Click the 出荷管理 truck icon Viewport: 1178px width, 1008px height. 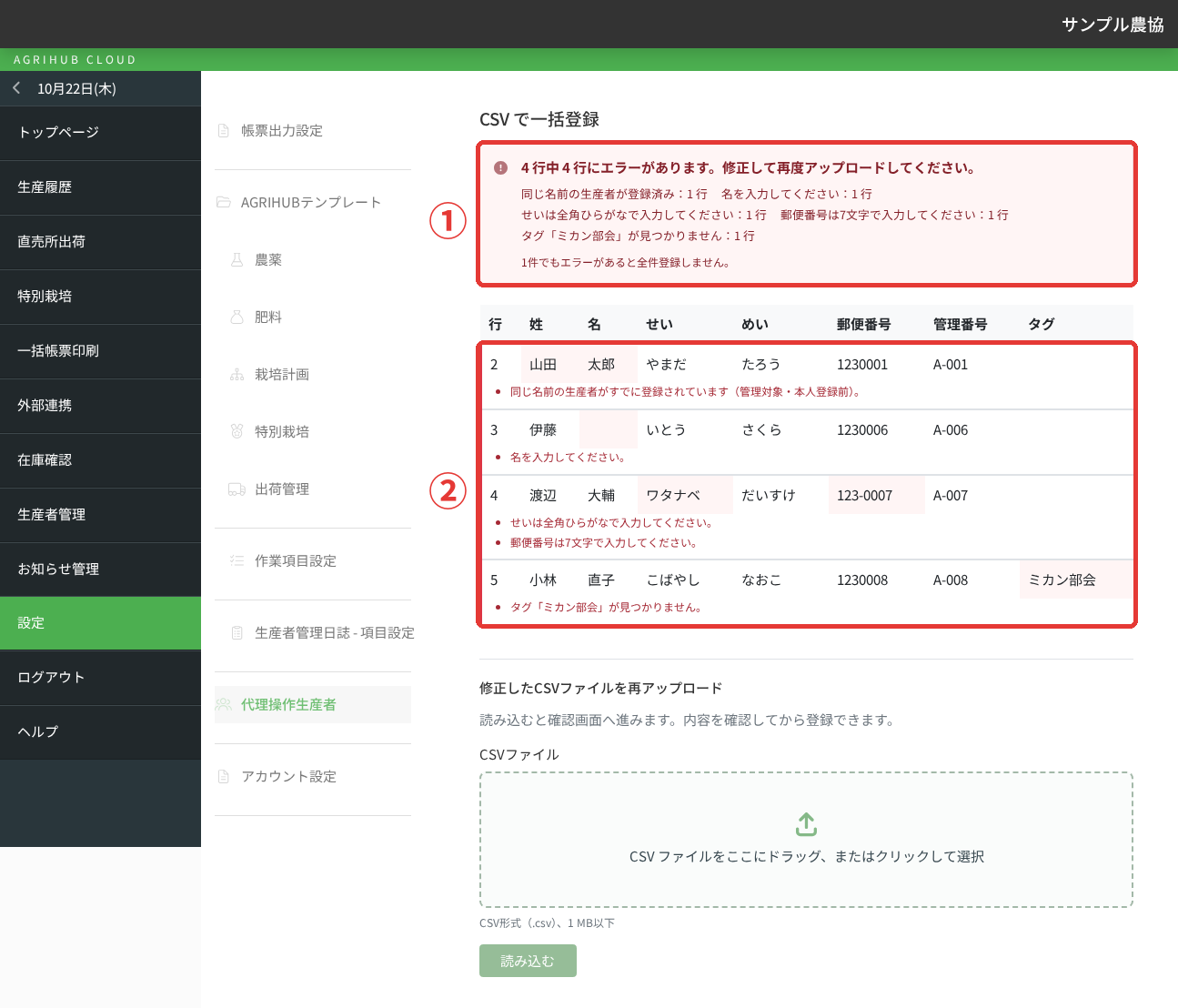[x=237, y=489]
